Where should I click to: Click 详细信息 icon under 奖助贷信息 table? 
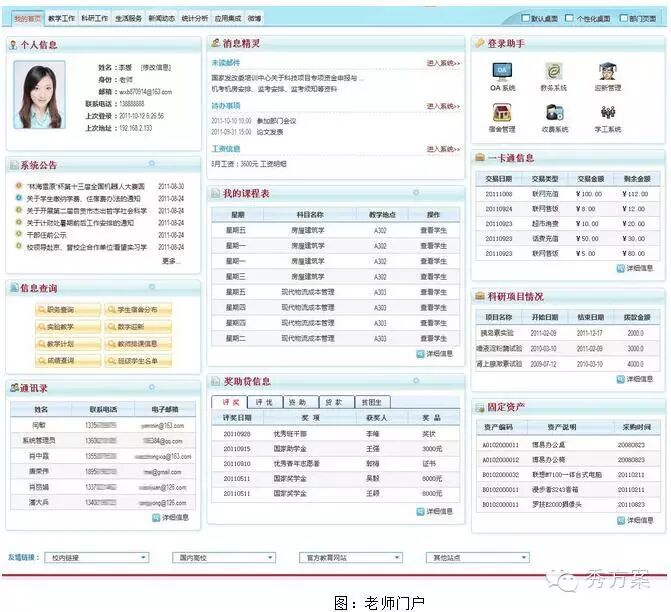420,511
